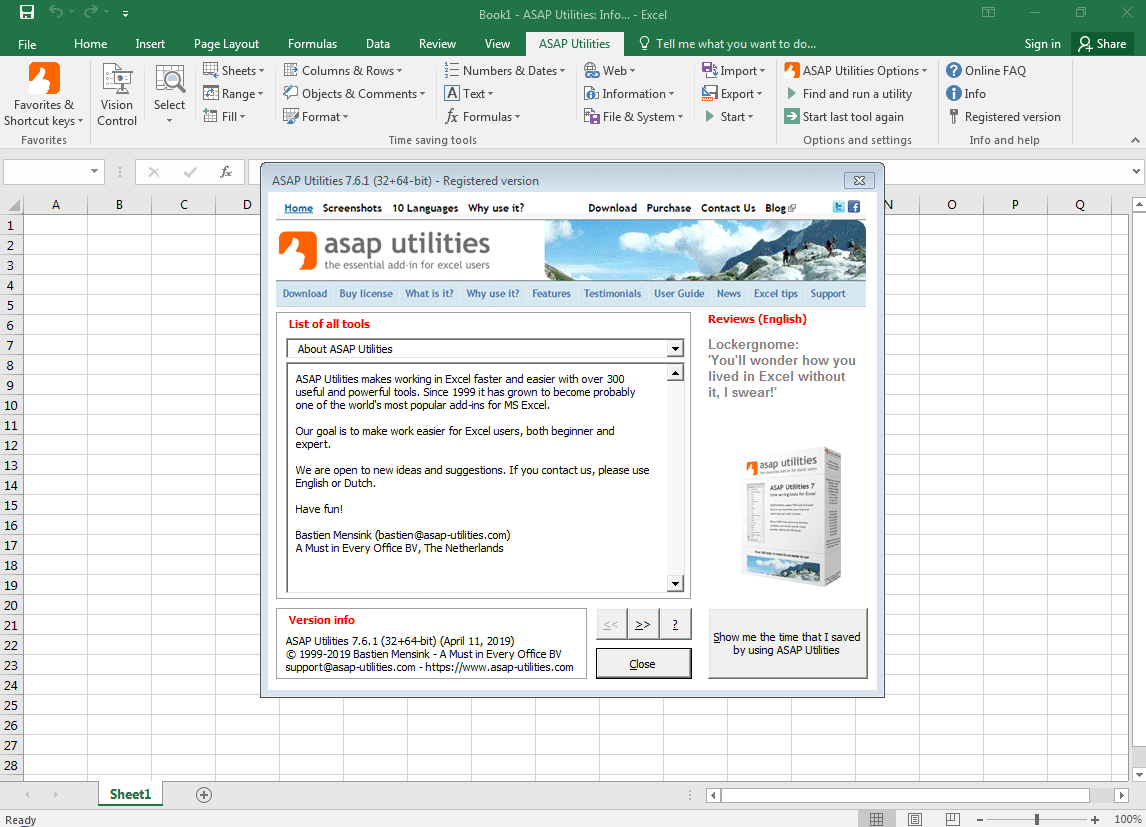Open Columns & Rows dropdown
1146x827 pixels.
coord(343,70)
